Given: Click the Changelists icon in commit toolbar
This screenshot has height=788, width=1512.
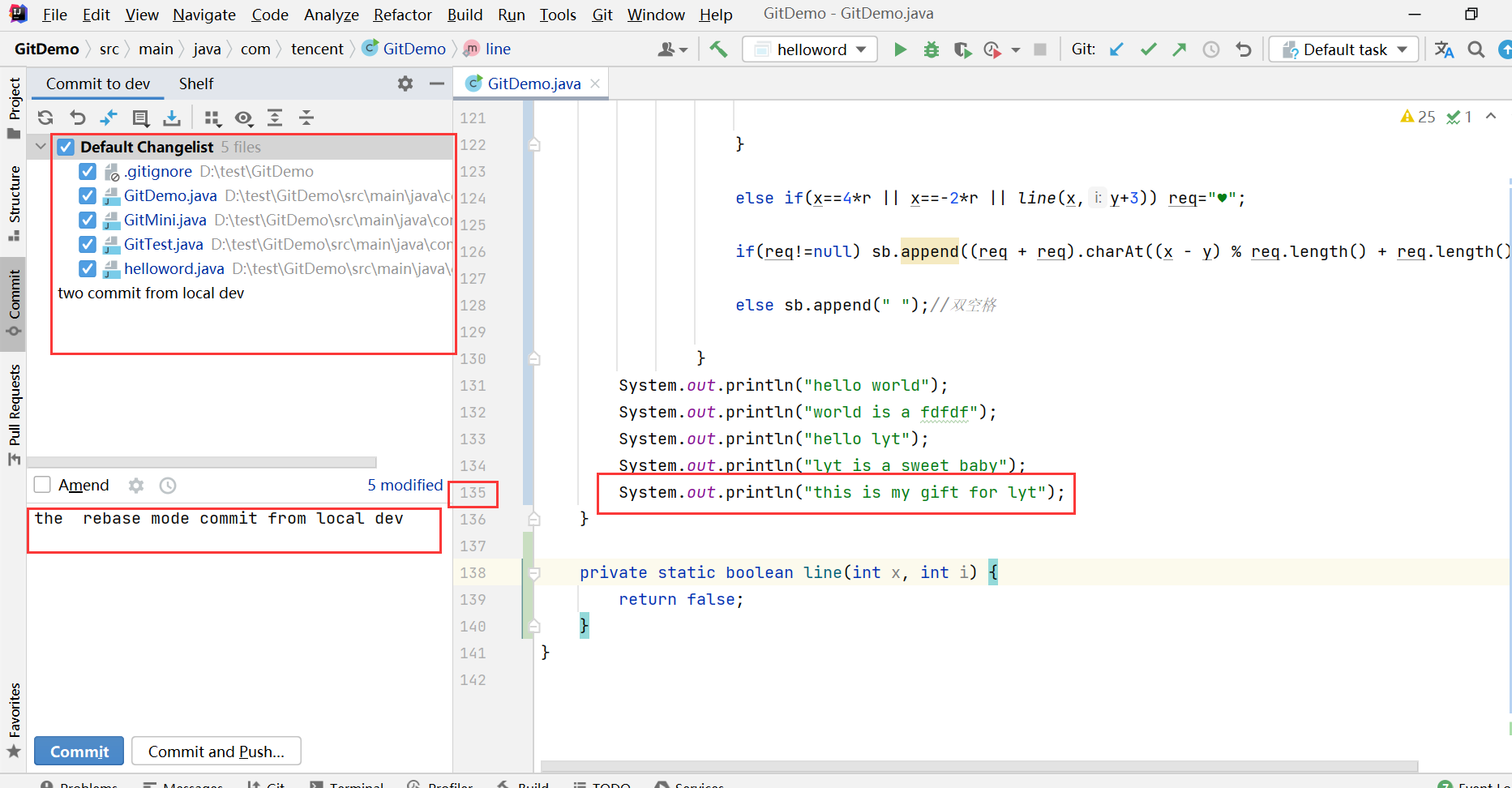Looking at the screenshot, I should 140,118.
